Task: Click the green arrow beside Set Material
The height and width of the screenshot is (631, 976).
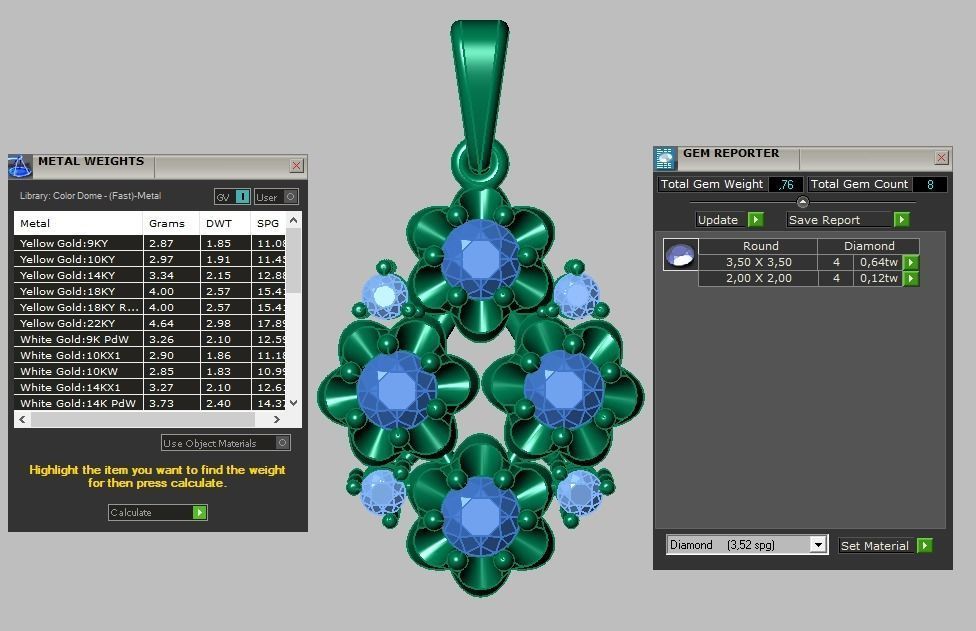Action: coord(924,545)
